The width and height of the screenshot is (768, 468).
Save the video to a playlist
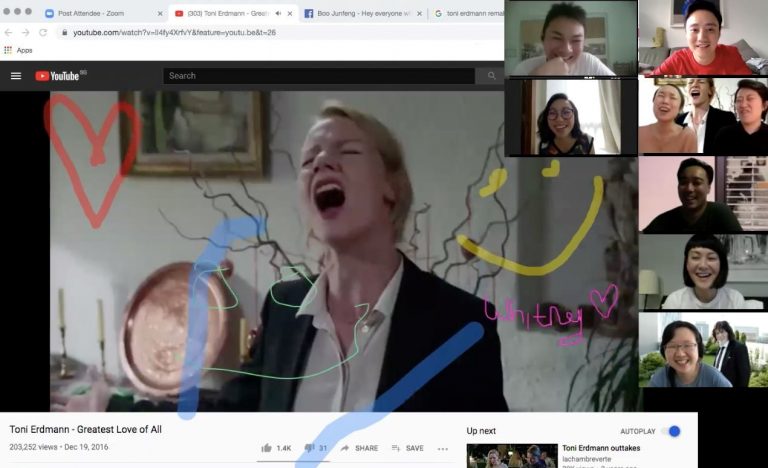(408, 448)
